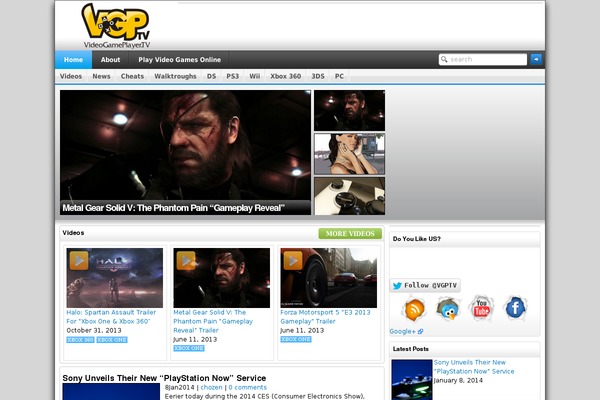Open Sony Unveils PlayStation Now article headline
The image size is (600, 400).
[164, 378]
